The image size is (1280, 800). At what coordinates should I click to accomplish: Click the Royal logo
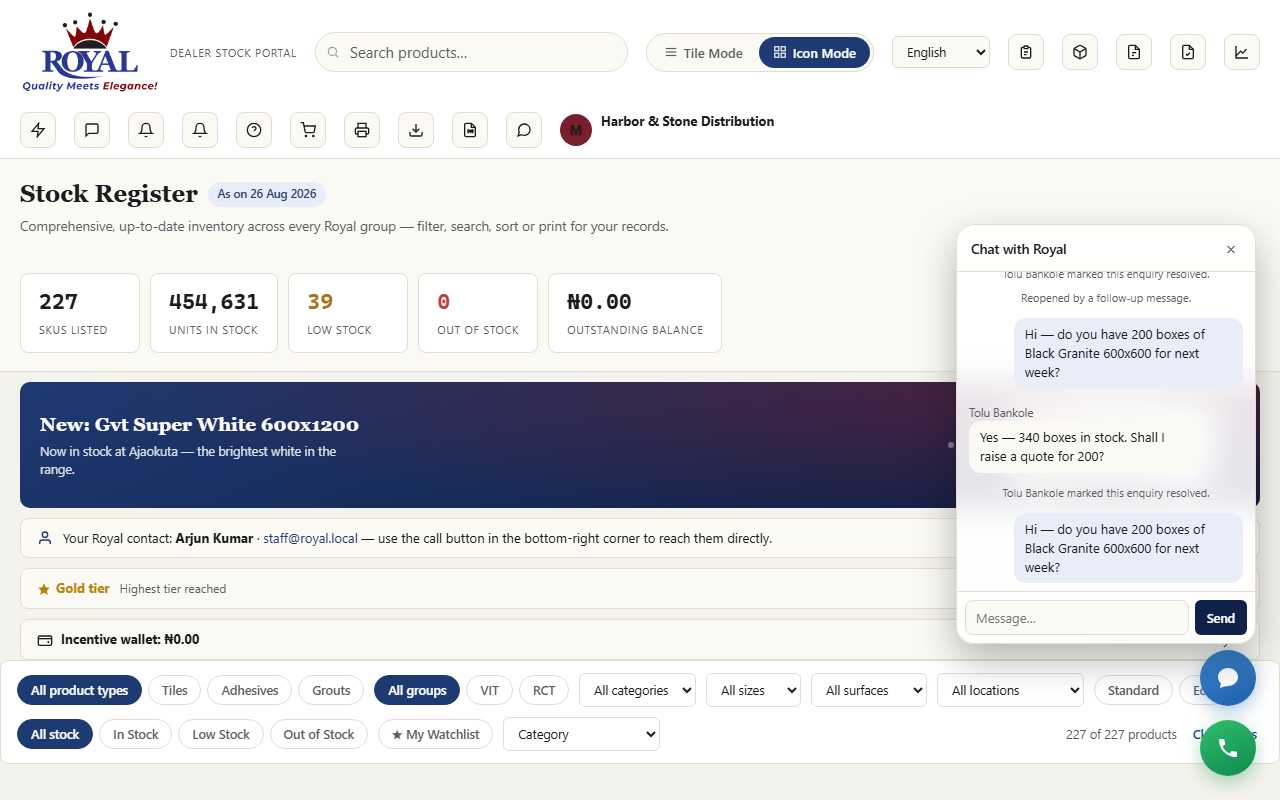[90, 53]
